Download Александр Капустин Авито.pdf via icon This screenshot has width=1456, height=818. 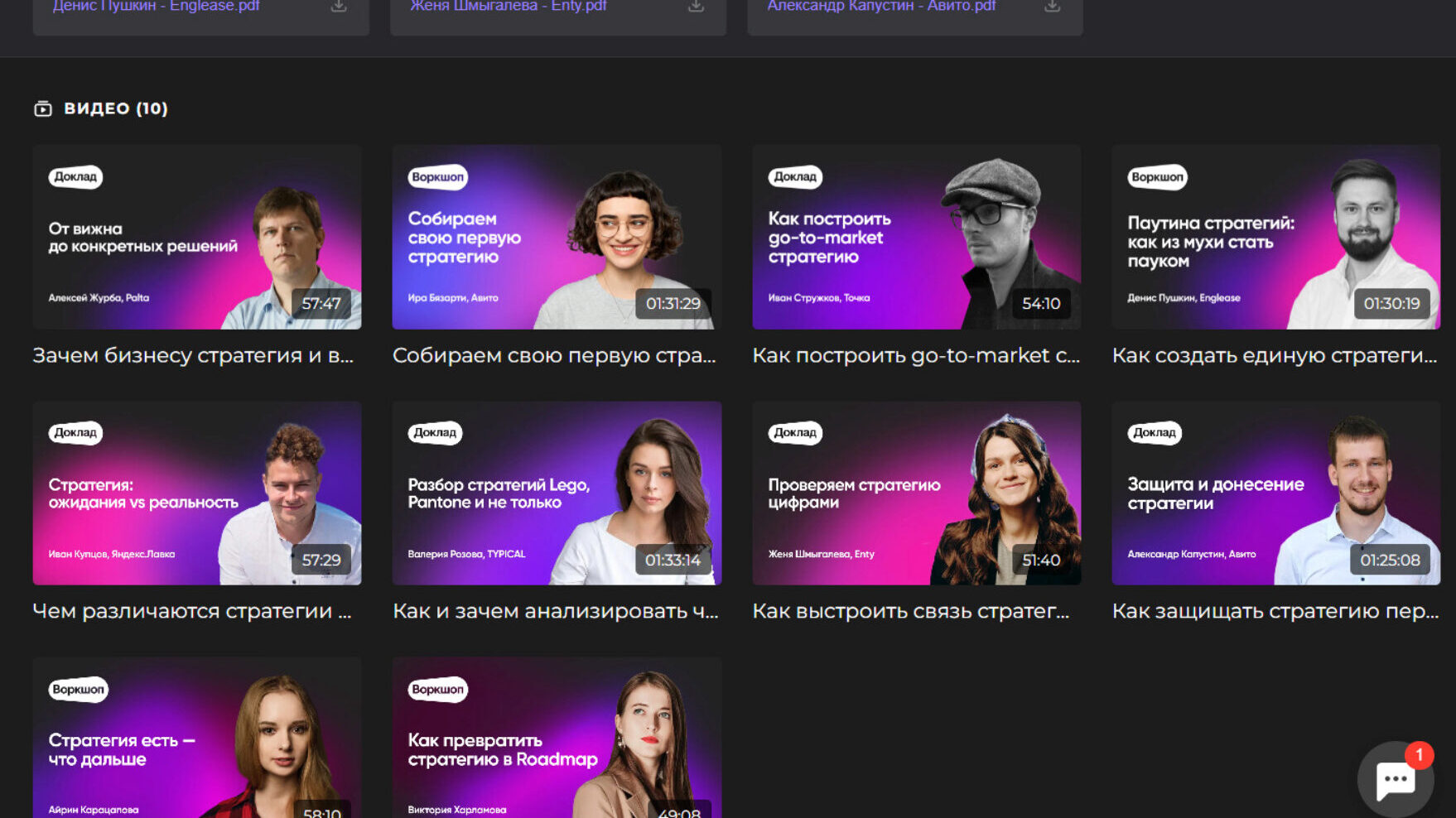coord(1052,6)
